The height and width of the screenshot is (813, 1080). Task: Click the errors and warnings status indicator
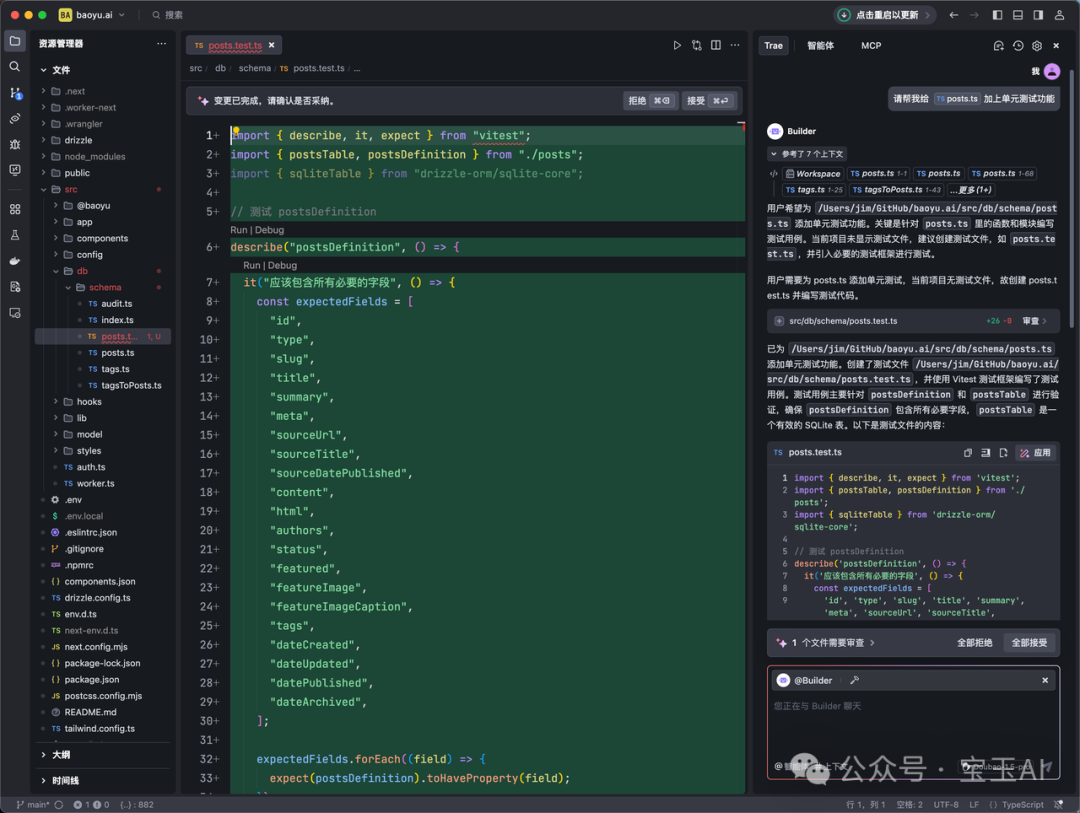coord(91,805)
